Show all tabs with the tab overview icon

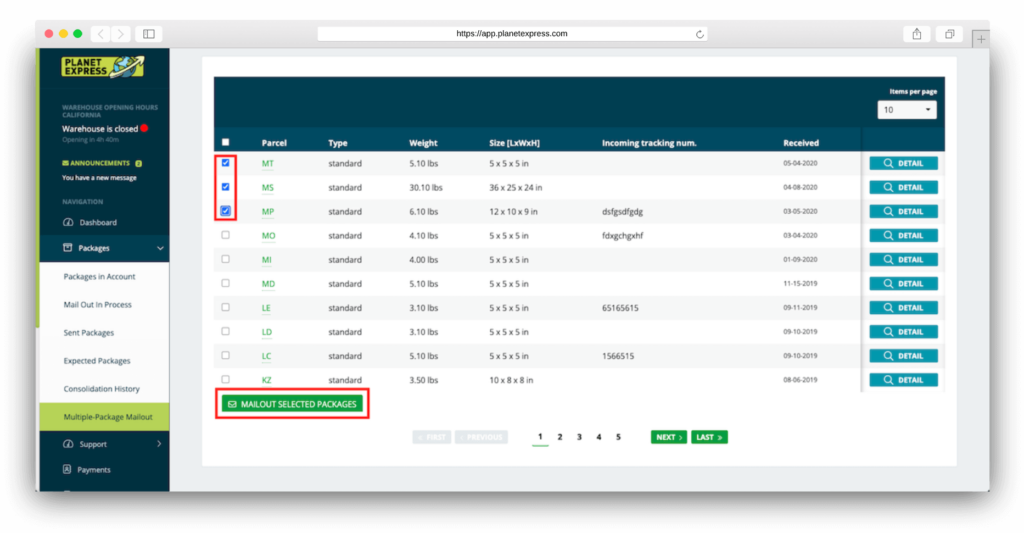950,34
